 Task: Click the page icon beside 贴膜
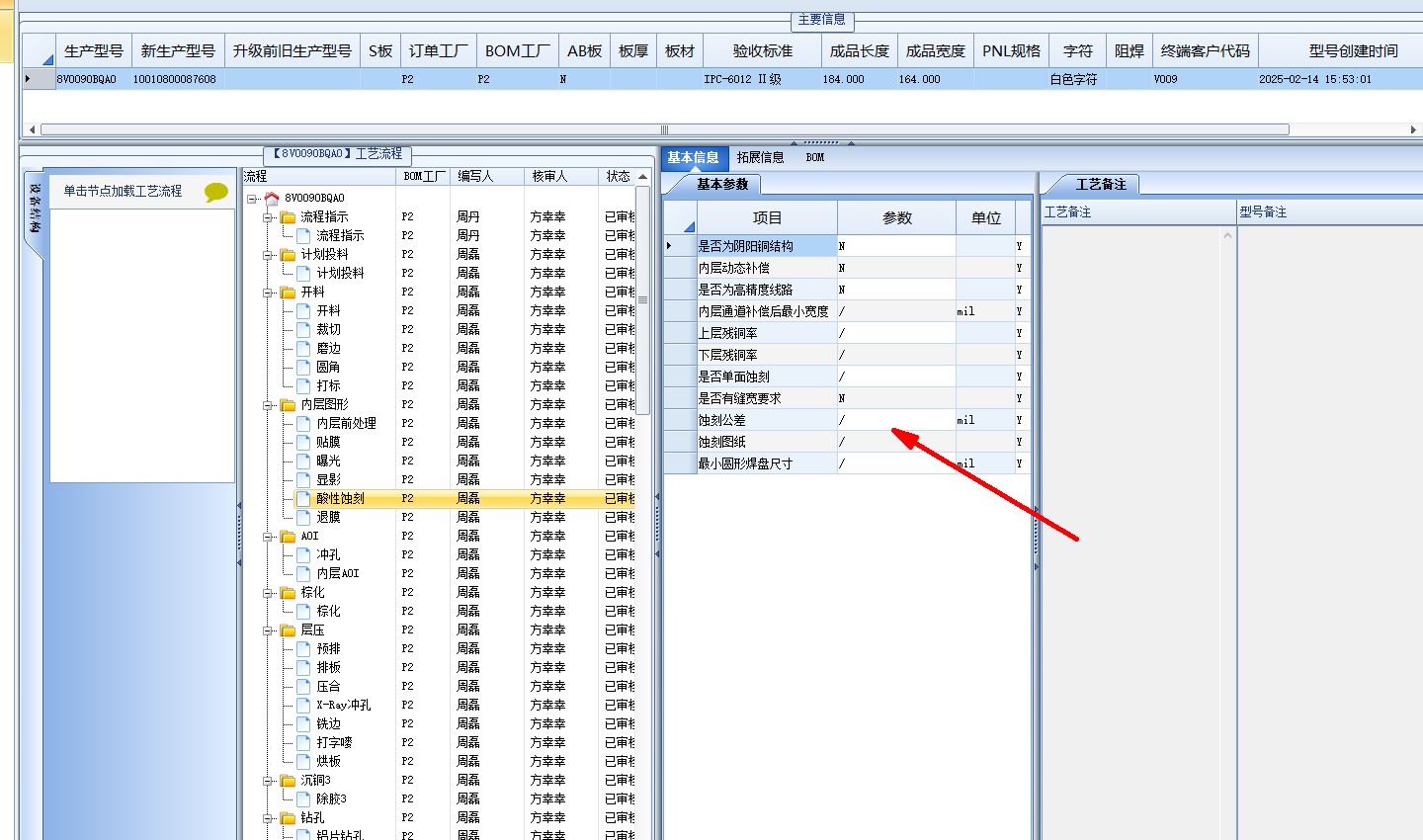pos(304,442)
